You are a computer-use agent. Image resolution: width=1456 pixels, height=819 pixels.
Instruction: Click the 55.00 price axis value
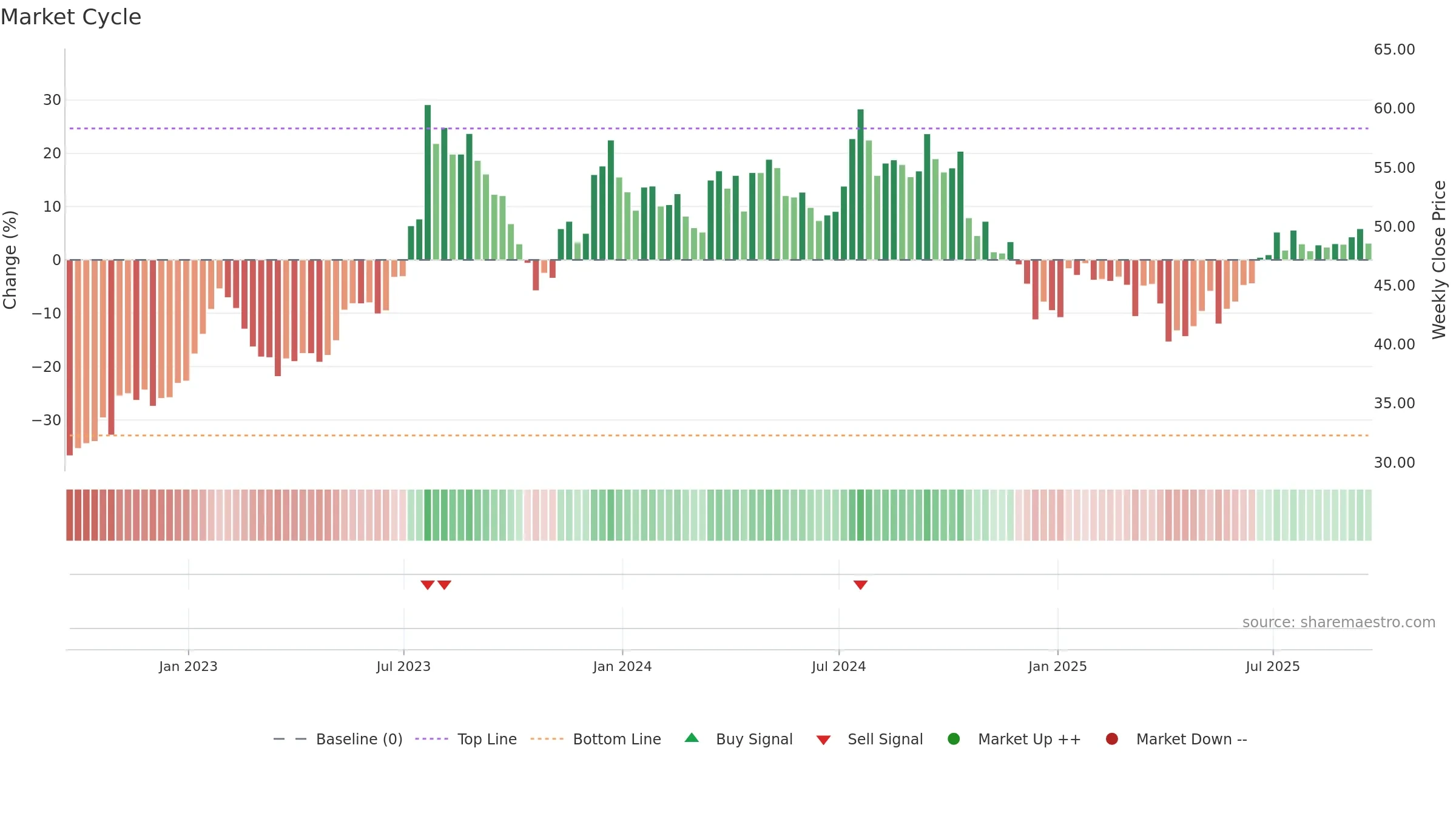[1395, 168]
